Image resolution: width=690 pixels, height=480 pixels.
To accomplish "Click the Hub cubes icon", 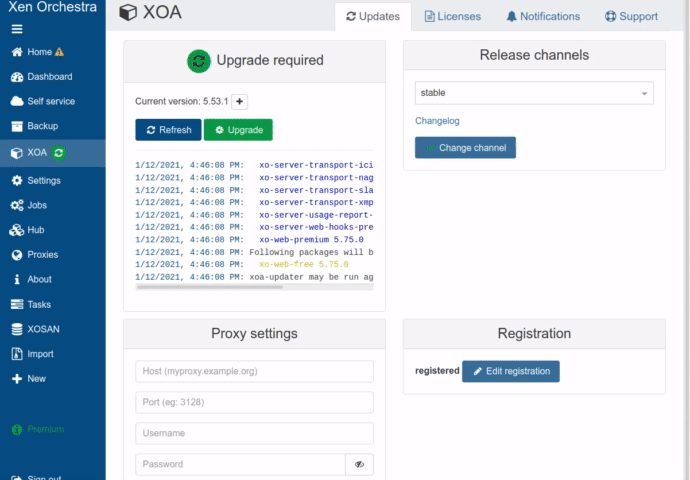I will [x=17, y=230].
